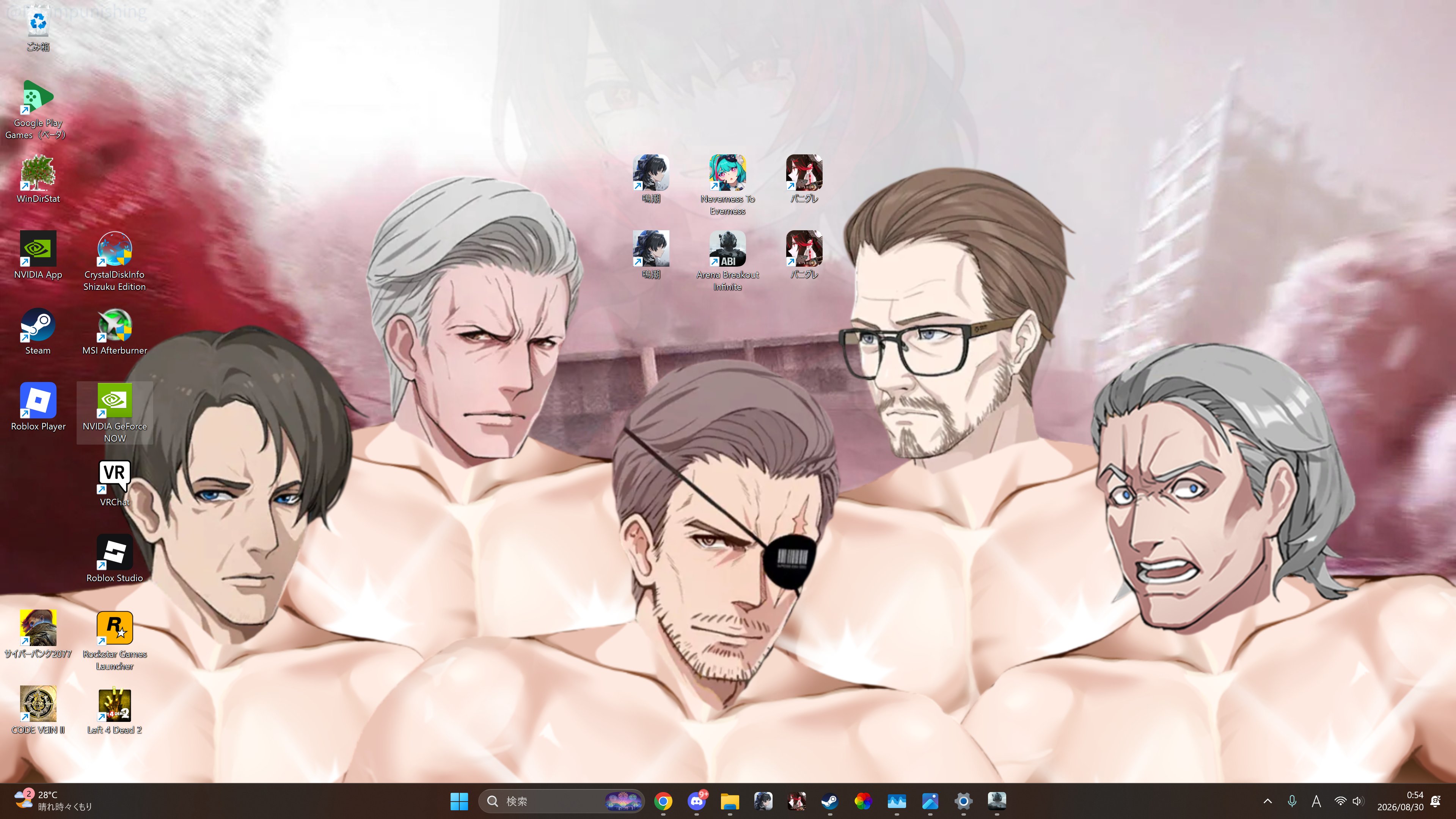1456x819 pixels.
Task: Select the NVIDIA App desktop shortcut
Action: (x=38, y=255)
